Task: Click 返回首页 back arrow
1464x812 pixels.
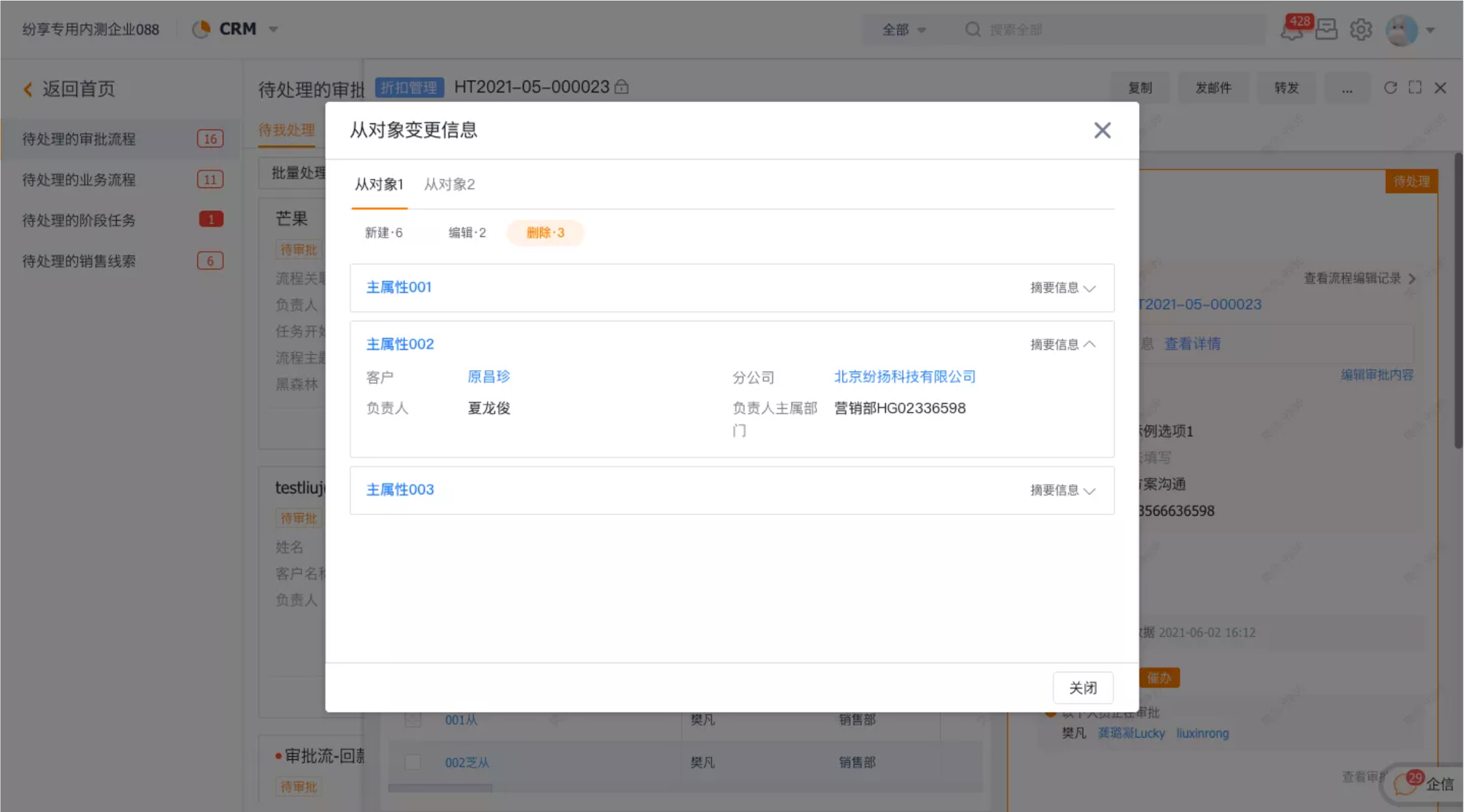Action: (x=27, y=89)
